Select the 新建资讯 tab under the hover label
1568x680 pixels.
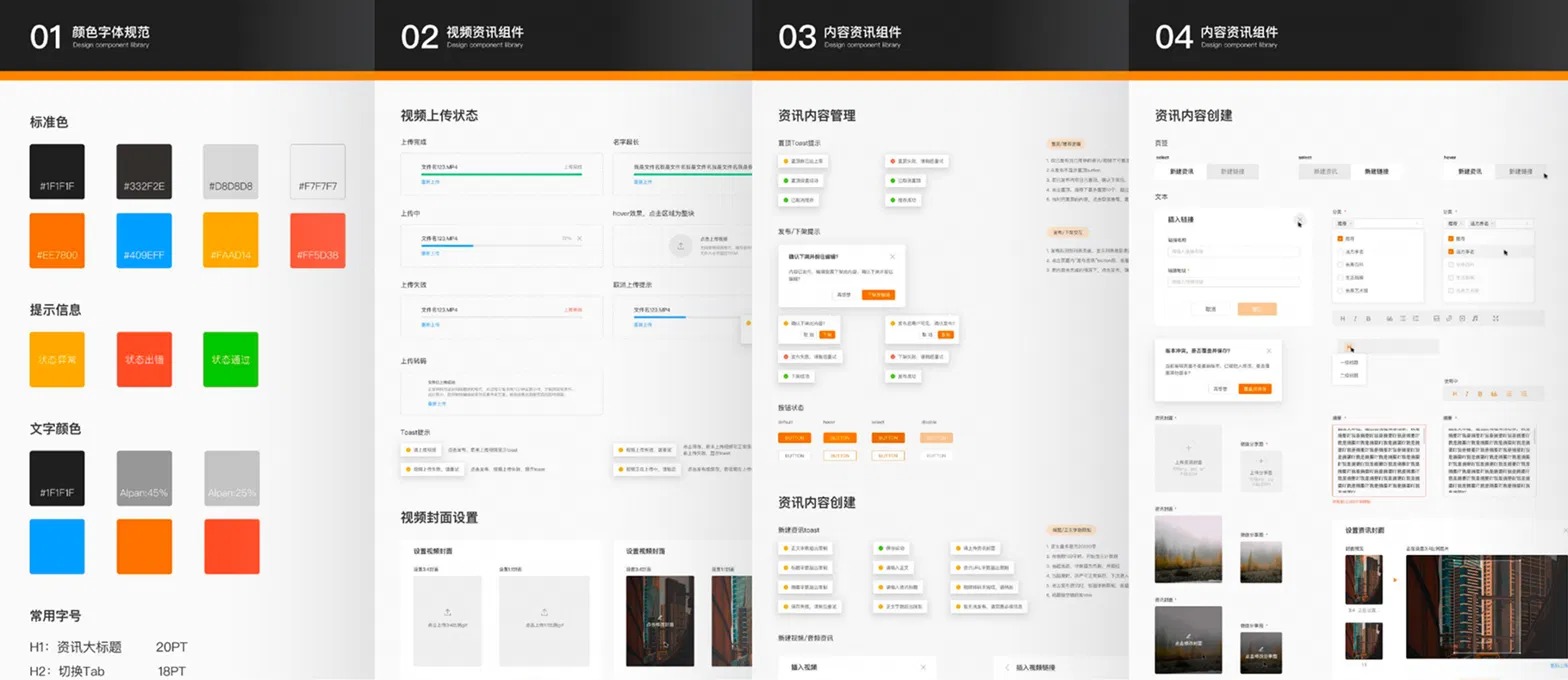[x=1469, y=172]
